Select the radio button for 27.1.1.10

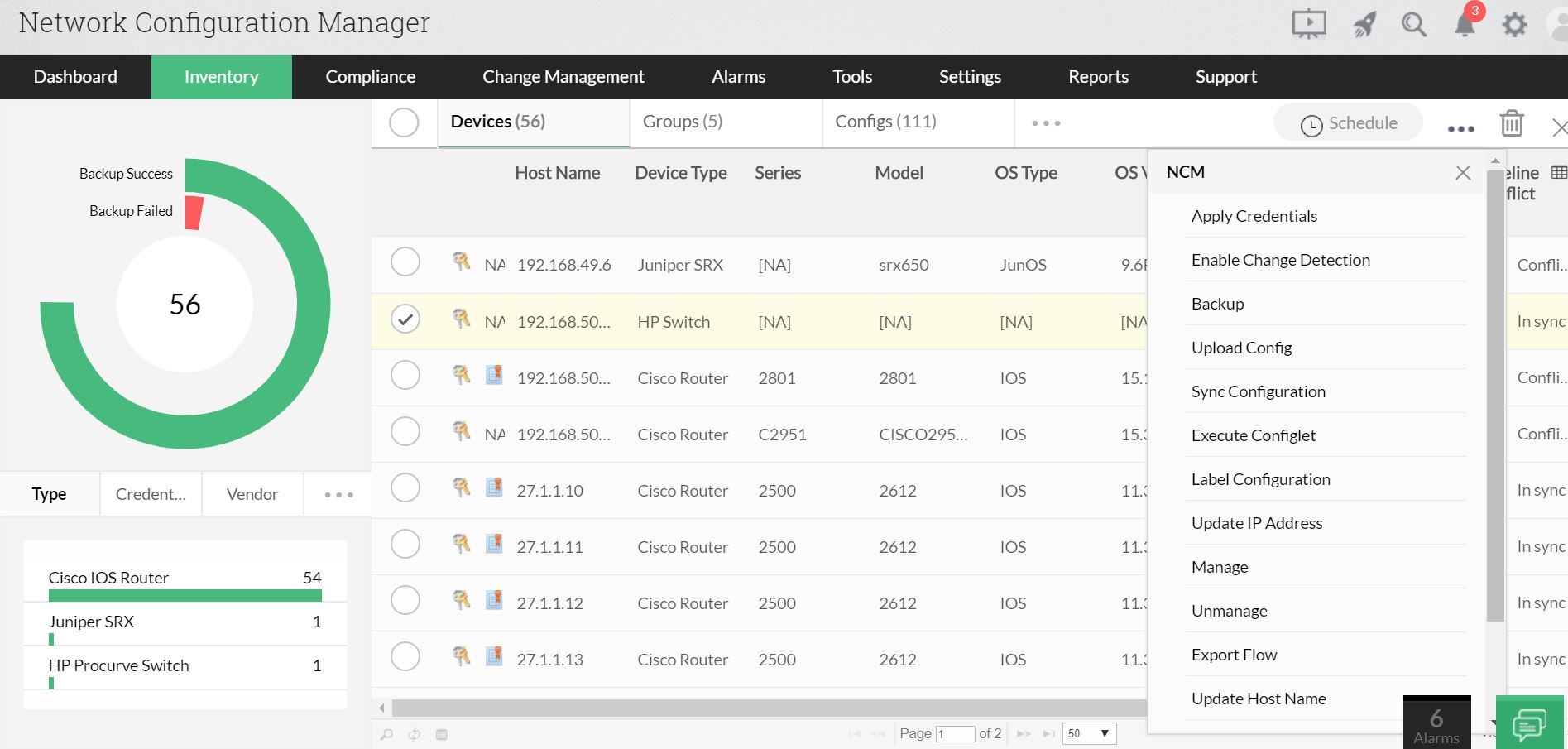coord(405,487)
